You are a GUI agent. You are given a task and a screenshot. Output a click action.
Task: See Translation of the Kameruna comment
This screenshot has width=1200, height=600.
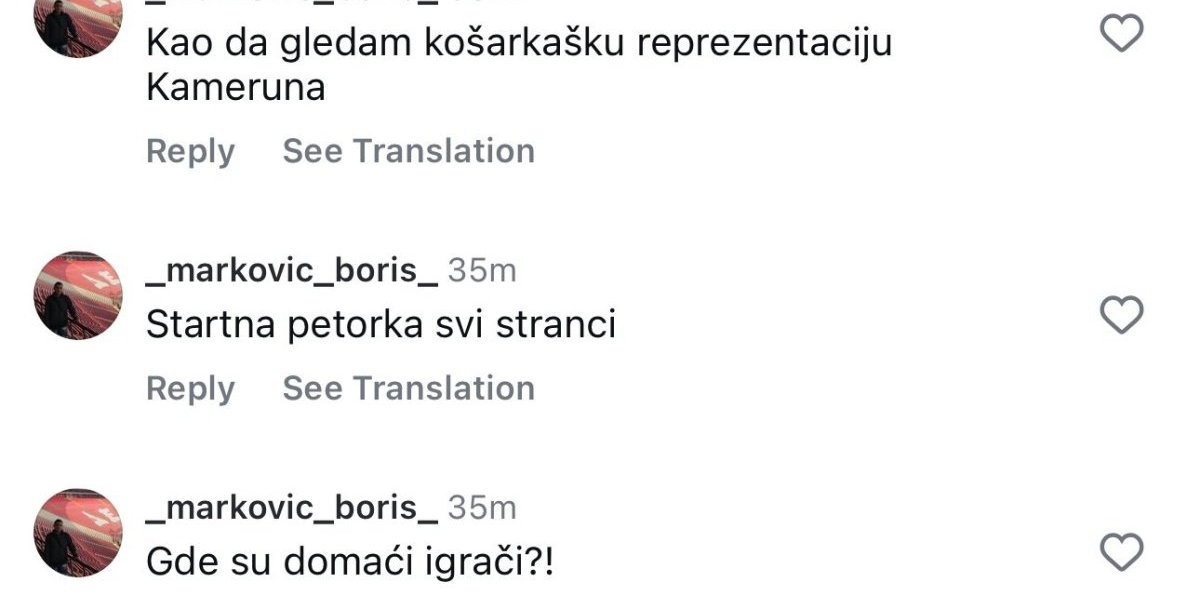(408, 151)
